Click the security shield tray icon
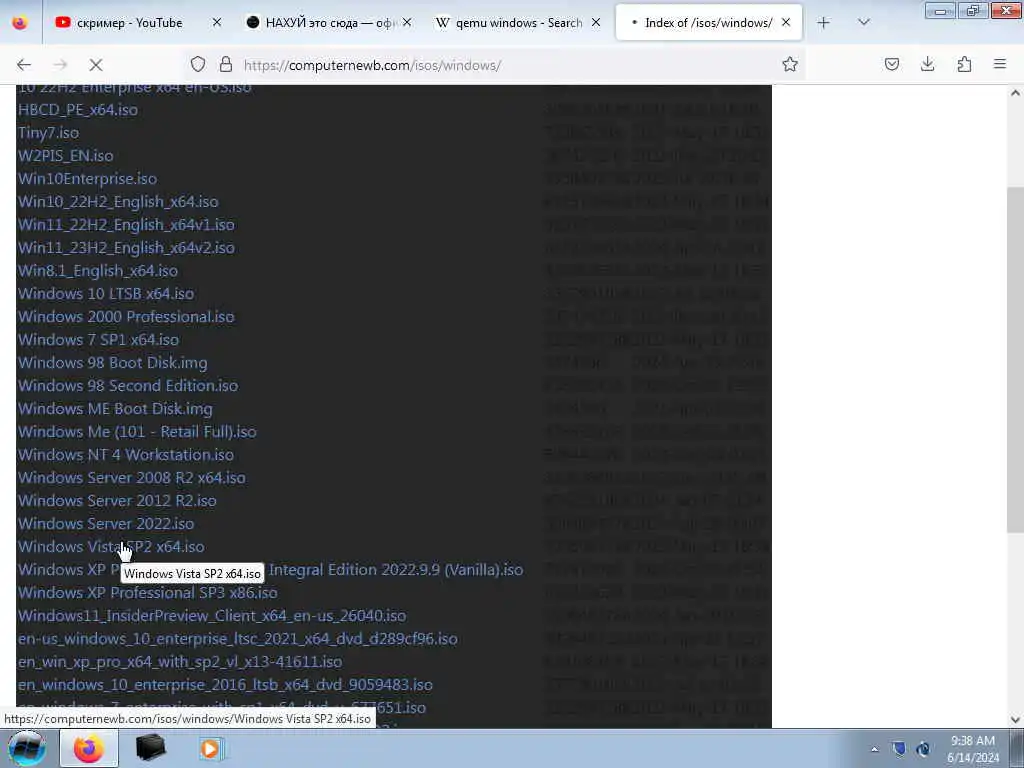1024x768 pixels. click(899, 749)
